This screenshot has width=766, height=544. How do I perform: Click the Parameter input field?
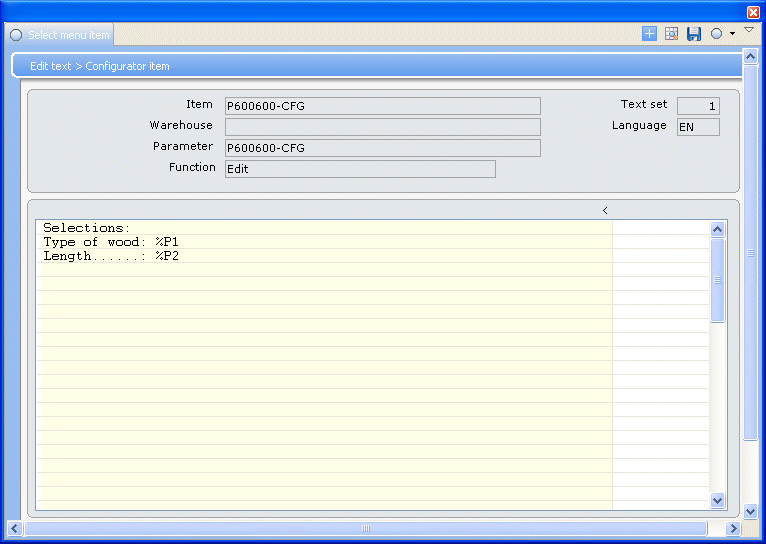point(382,148)
